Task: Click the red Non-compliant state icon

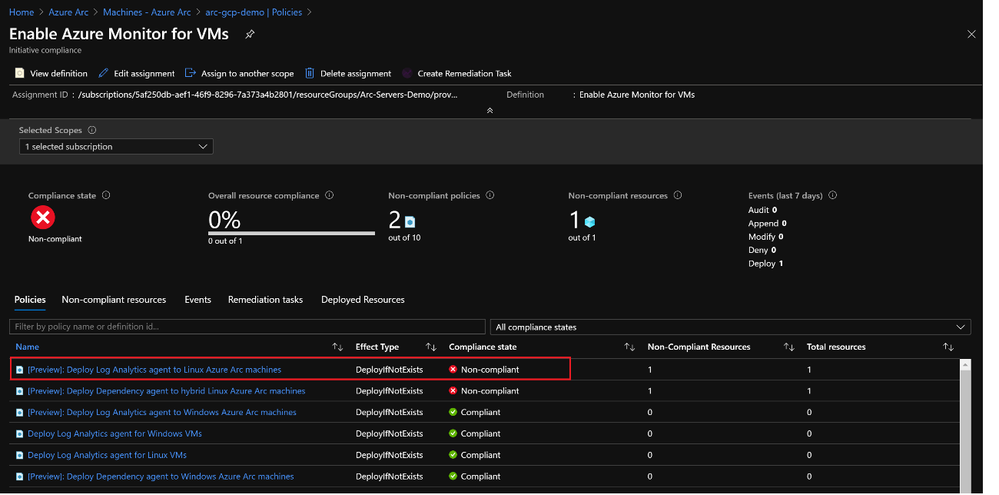Action: click(43, 219)
